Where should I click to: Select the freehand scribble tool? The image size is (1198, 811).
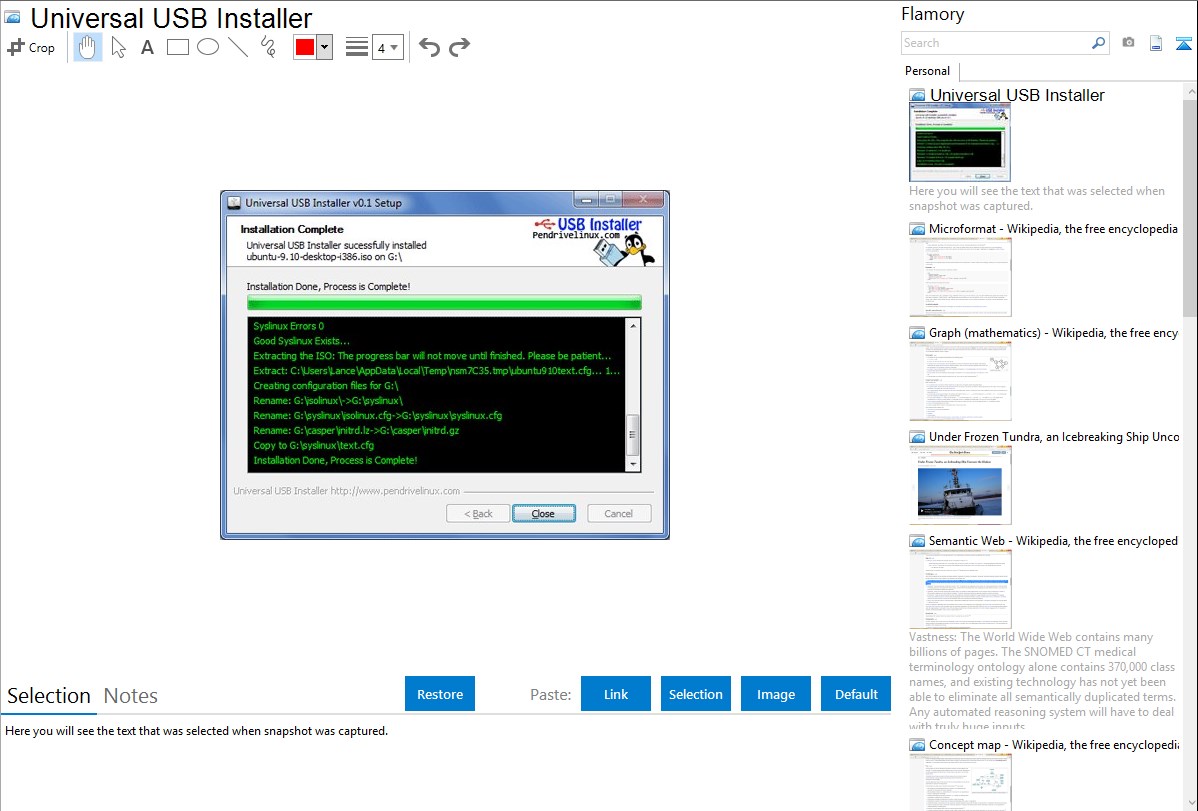(x=268, y=47)
